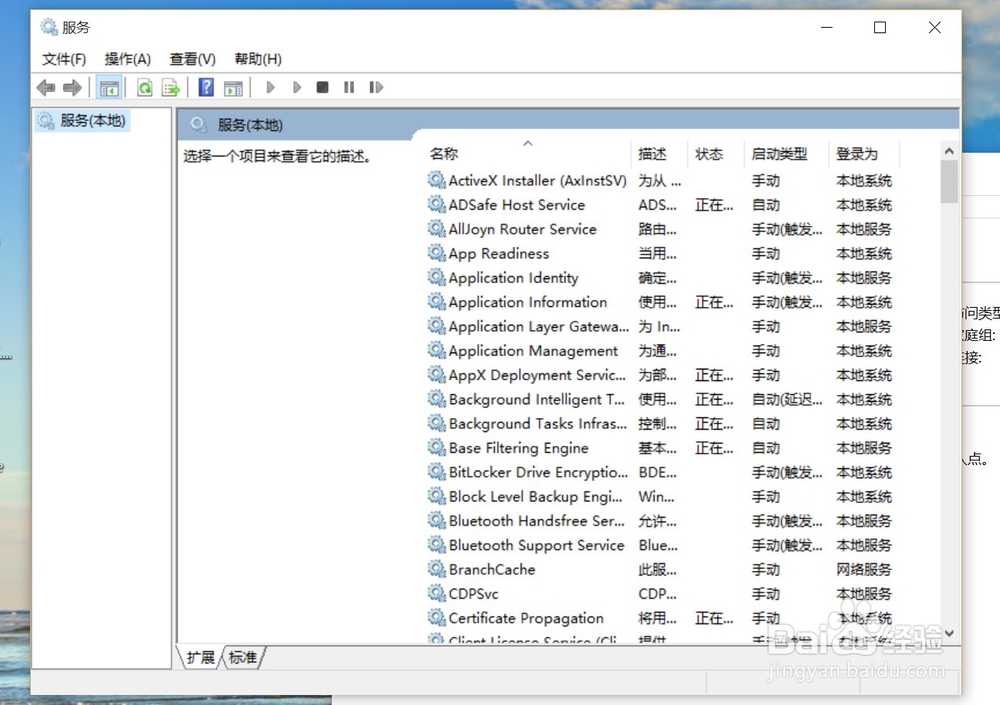The width and height of the screenshot is (1000, 705).
Task: Navigate back in the console
Action: [46, 87]
